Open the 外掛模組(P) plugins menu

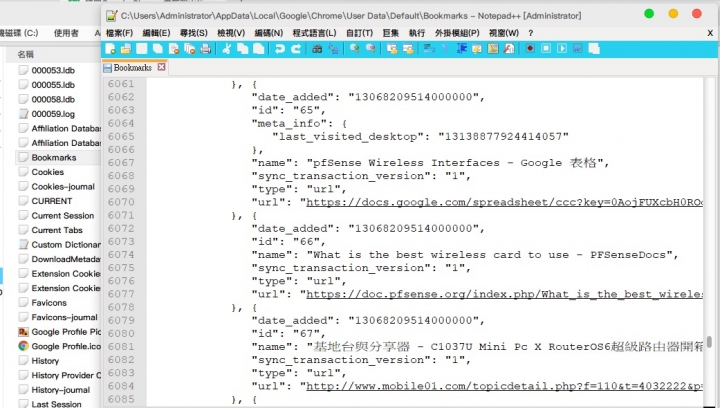click(457, 33)
